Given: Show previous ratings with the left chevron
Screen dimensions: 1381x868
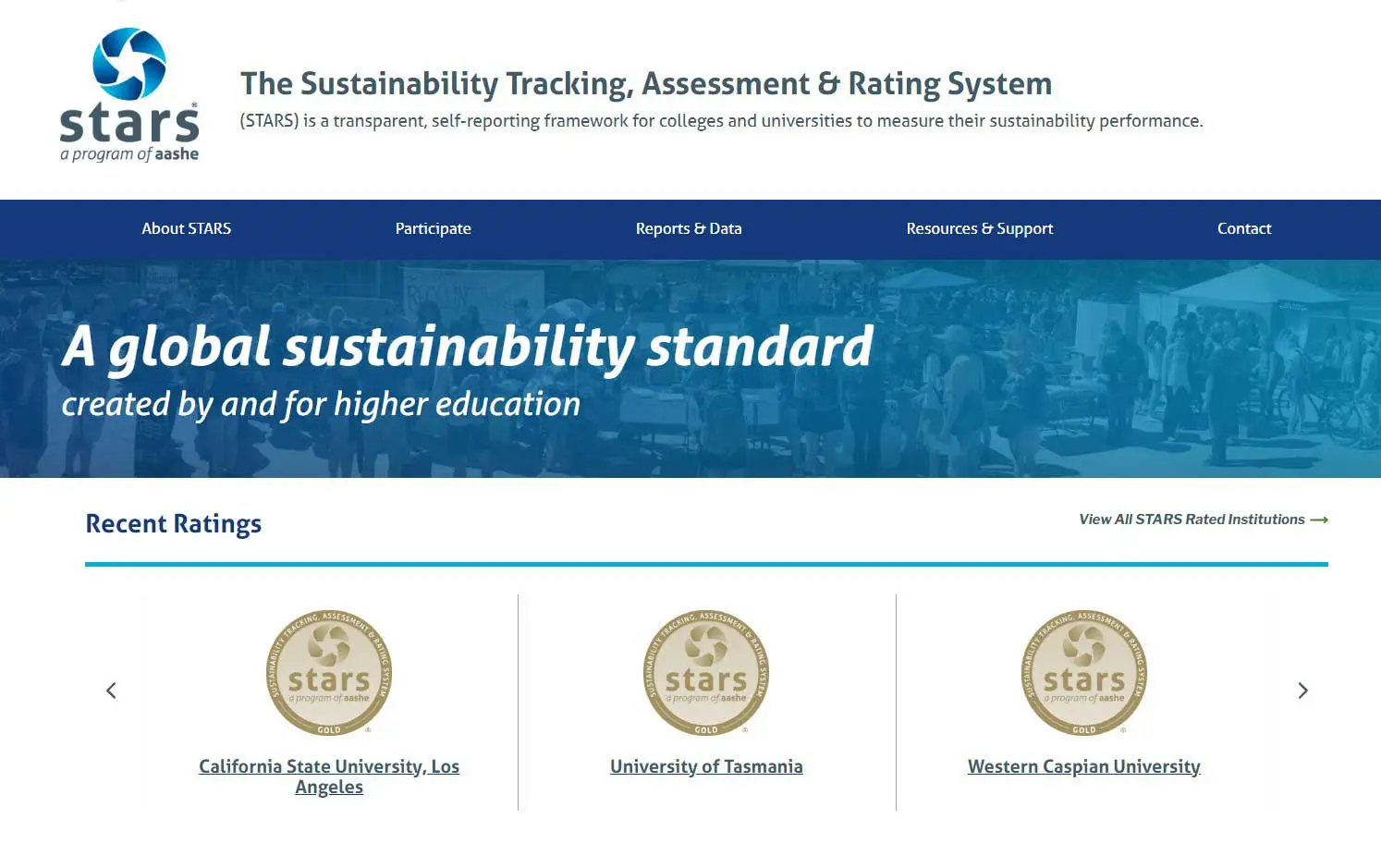Looking at the screenshot, I should click(x=111, y=691).
